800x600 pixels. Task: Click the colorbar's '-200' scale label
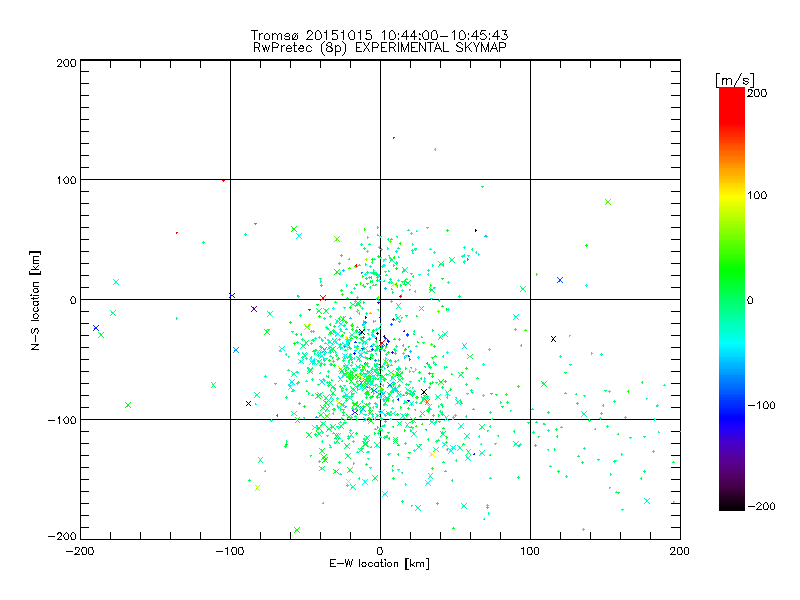click(x=761, y=506)
